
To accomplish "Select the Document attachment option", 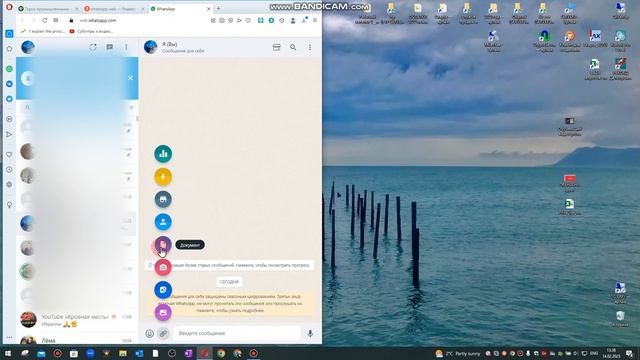I will [163, 244].
